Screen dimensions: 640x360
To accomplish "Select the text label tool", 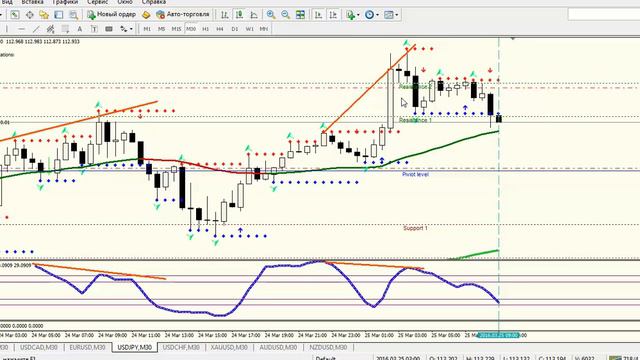I will tap(94, 29).
